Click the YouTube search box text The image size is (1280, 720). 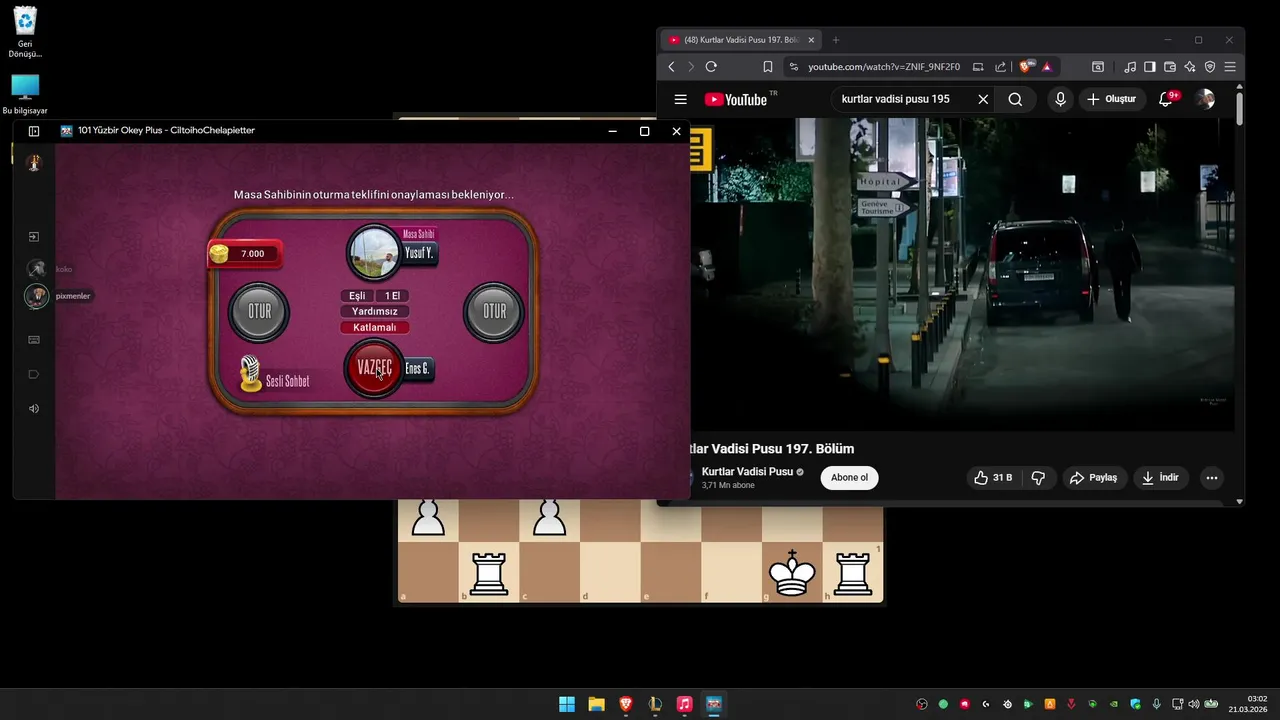[x=896, y=99]
